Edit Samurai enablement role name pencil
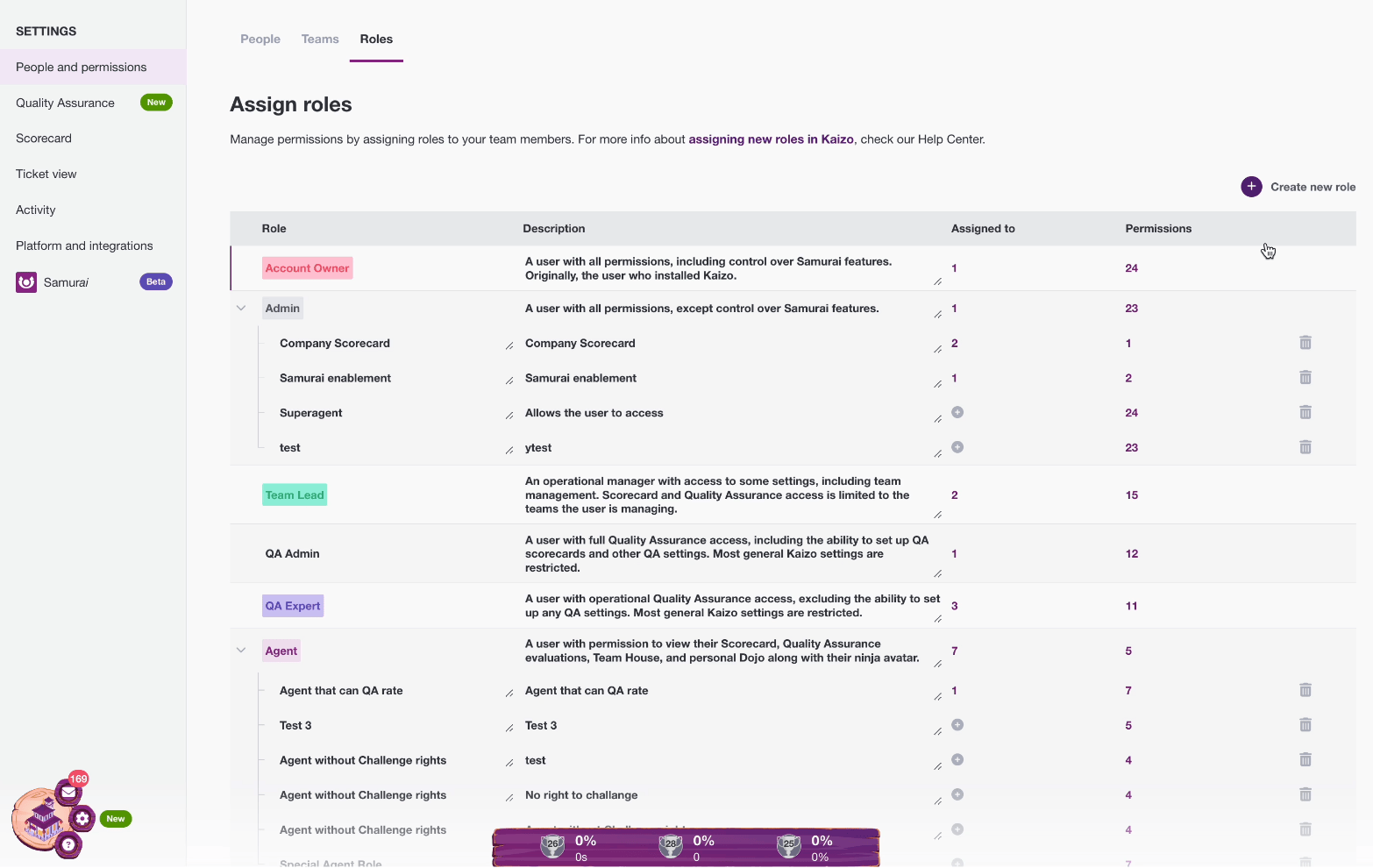Image resolution: width=1373 pixels, height=868 pixels. (509, 381)
